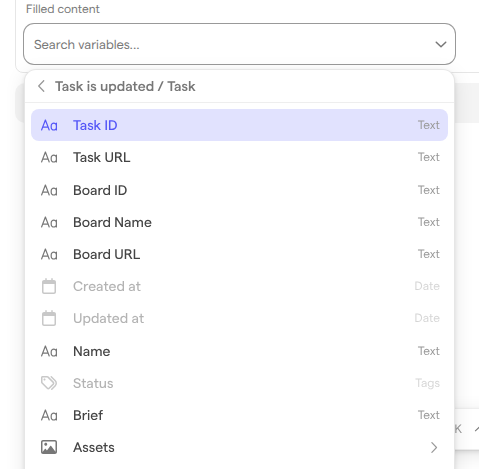
Task: Go back using the left chevron arrow
Action: coord(41,86)
